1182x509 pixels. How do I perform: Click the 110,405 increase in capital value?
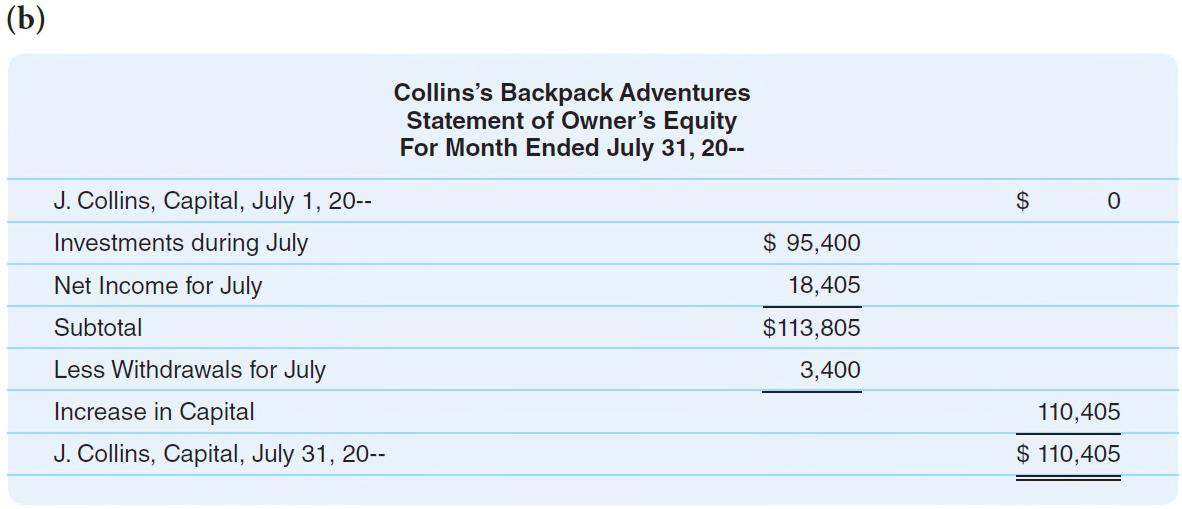tap(1079, 412)
